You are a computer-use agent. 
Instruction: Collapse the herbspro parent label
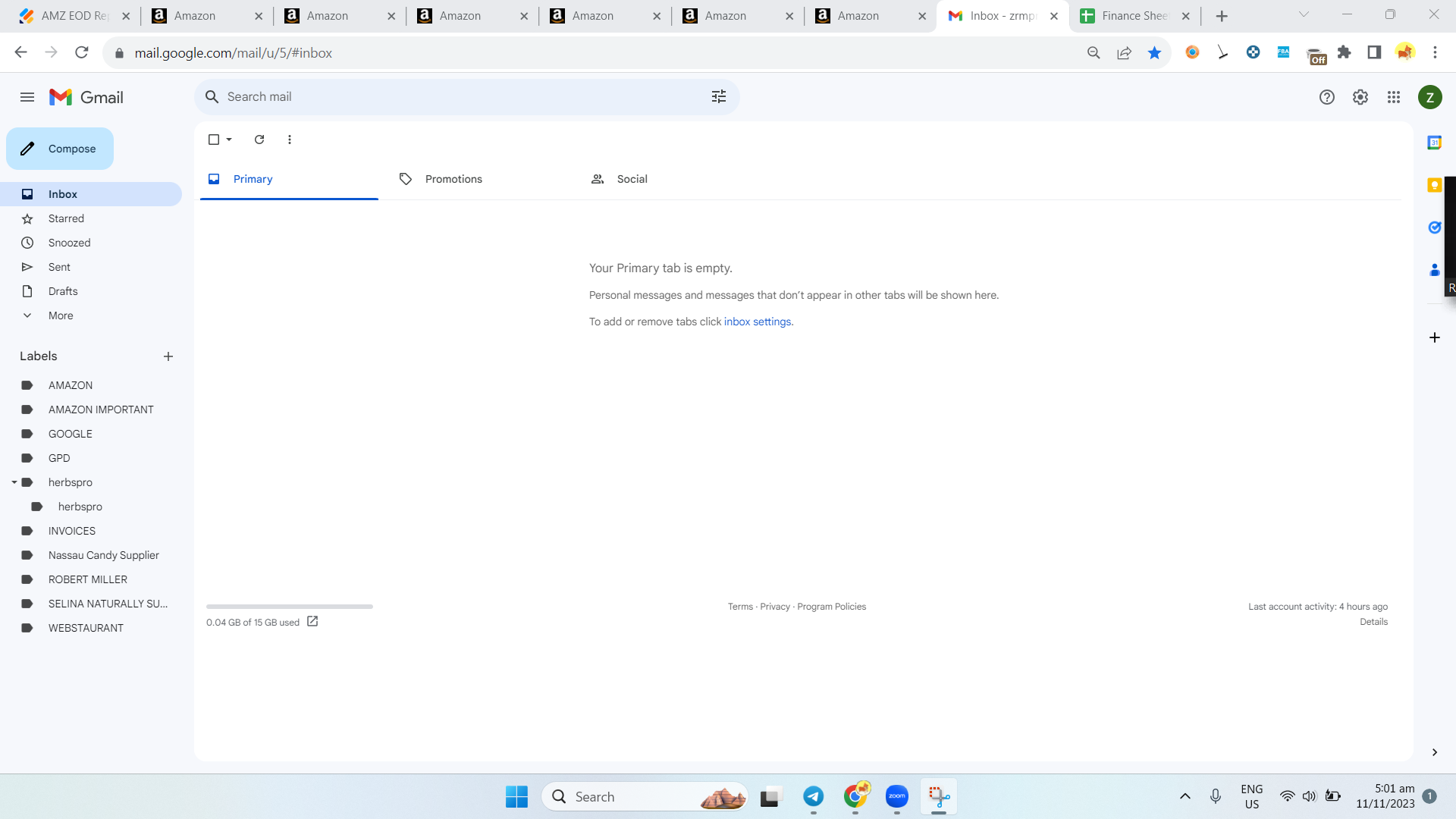(14, 482)
